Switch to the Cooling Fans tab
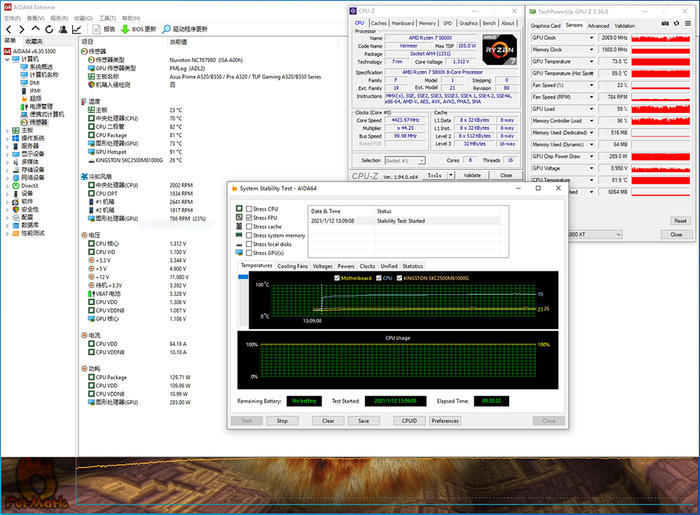 coord(292,266)
